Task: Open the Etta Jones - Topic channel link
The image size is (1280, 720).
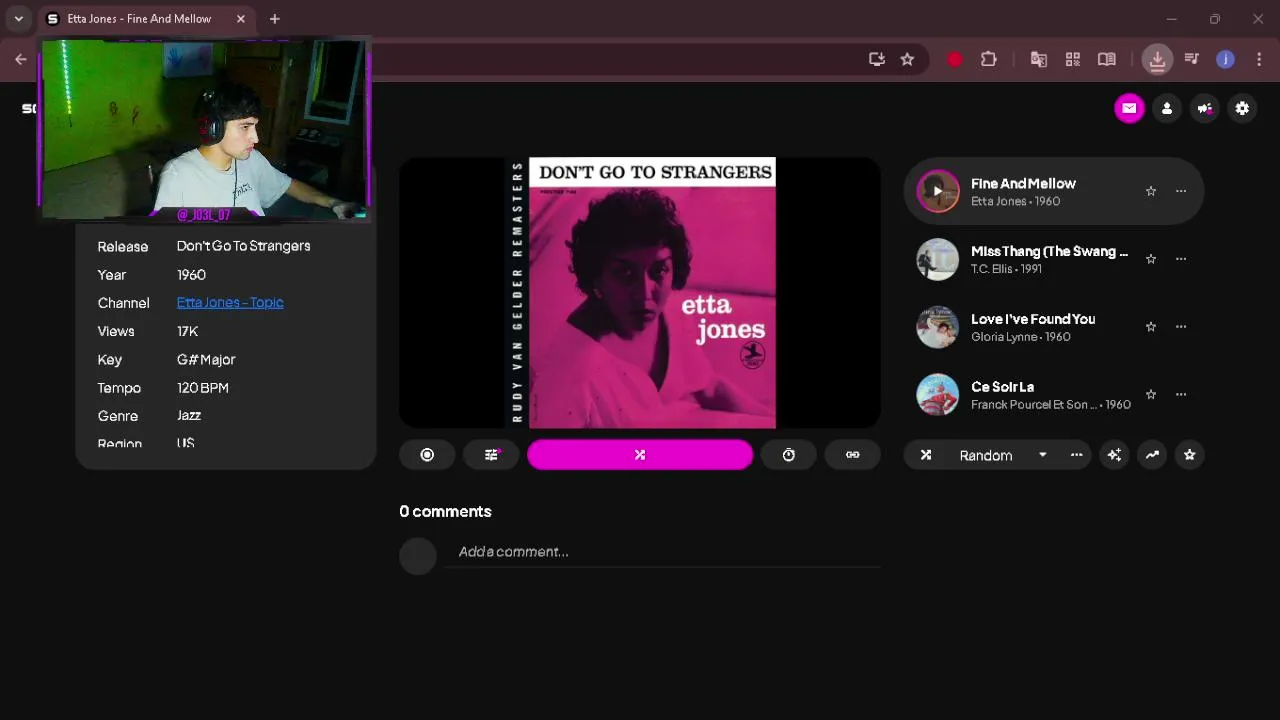Action: click(x=230, y=302)
